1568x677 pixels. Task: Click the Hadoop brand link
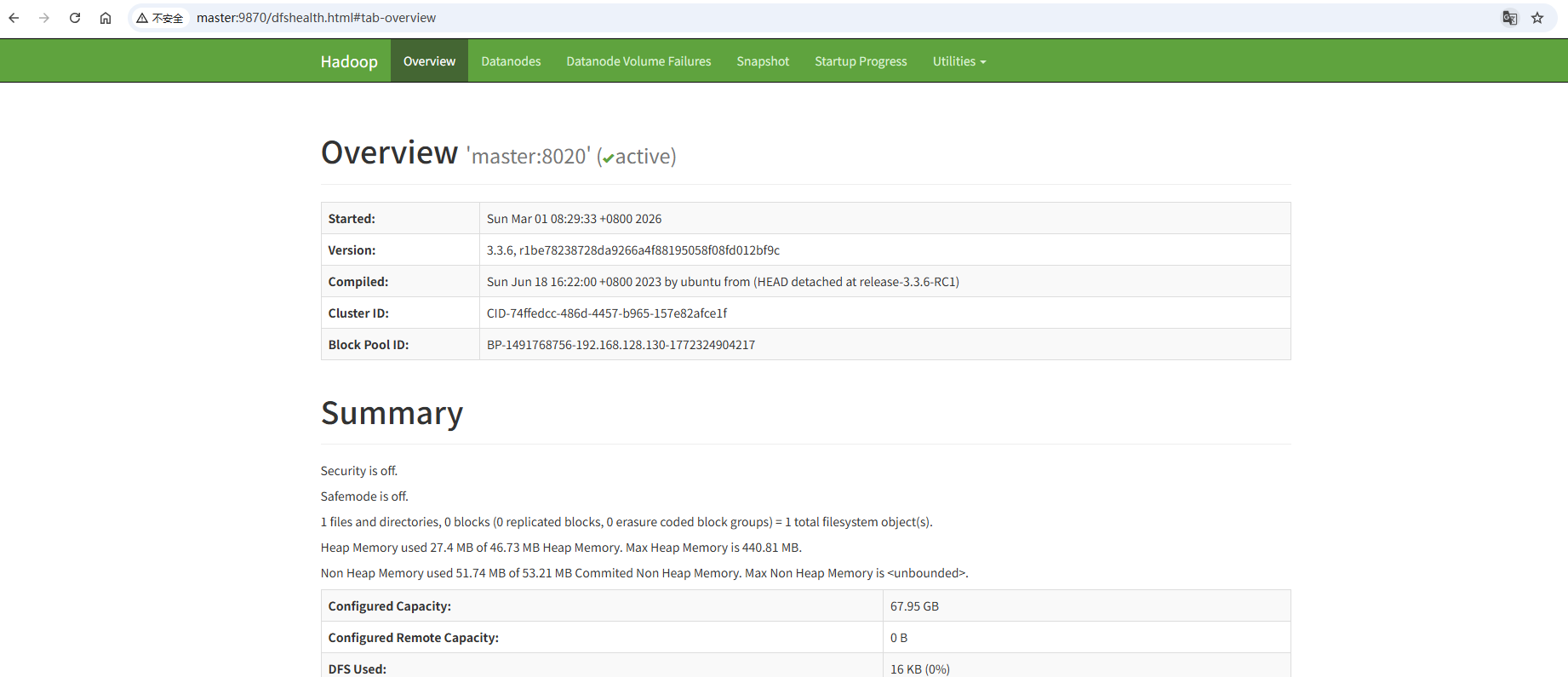[349, 61]
